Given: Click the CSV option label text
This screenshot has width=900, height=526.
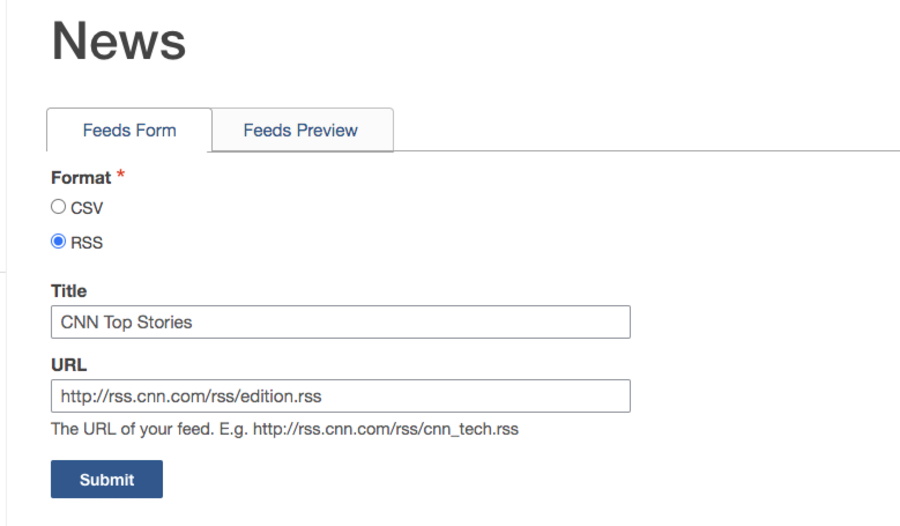Looking at the screenshot, I should pyautogui.click(x=87, y=208).
